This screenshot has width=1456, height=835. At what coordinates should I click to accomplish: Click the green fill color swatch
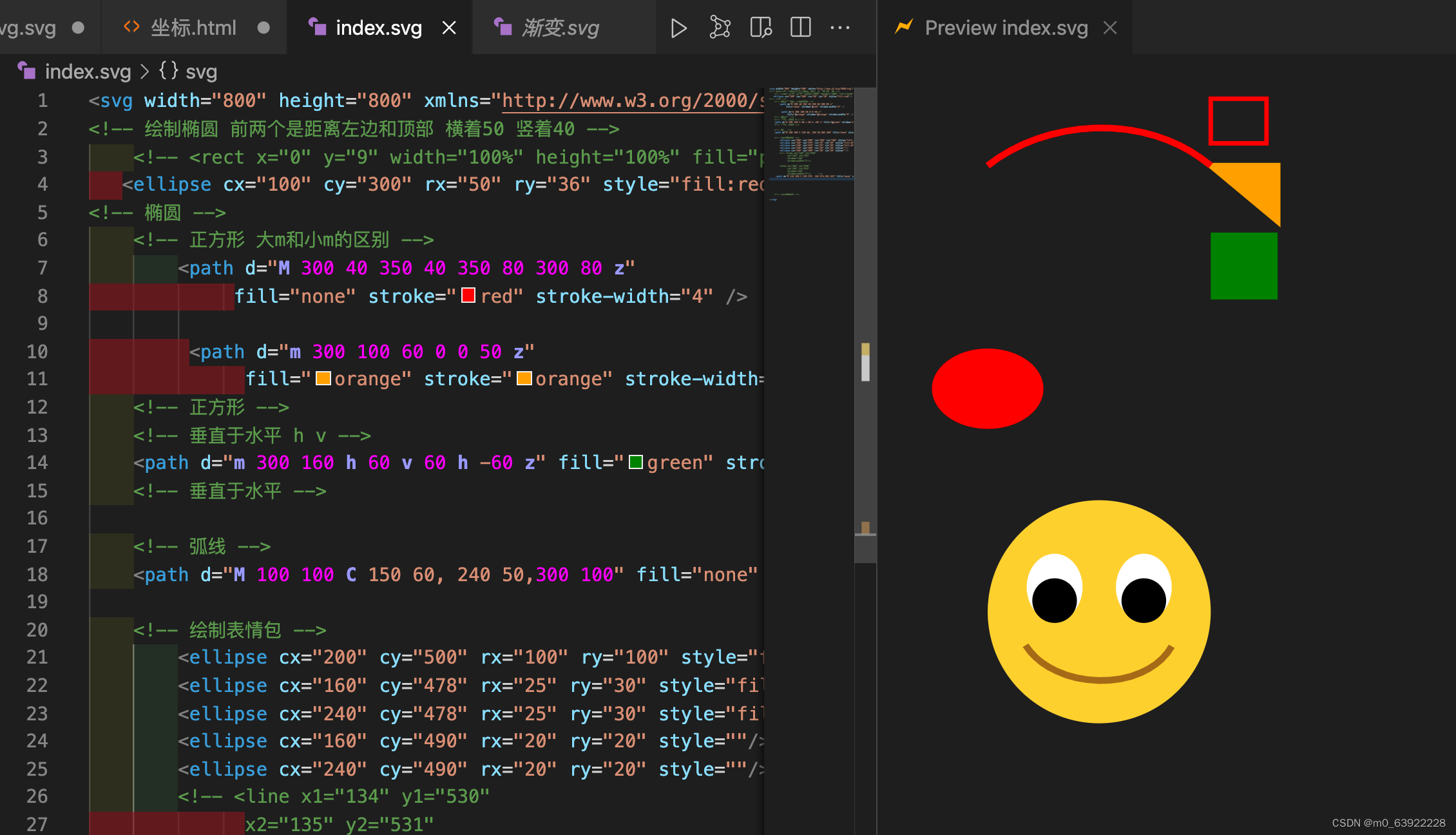[635, 462]
